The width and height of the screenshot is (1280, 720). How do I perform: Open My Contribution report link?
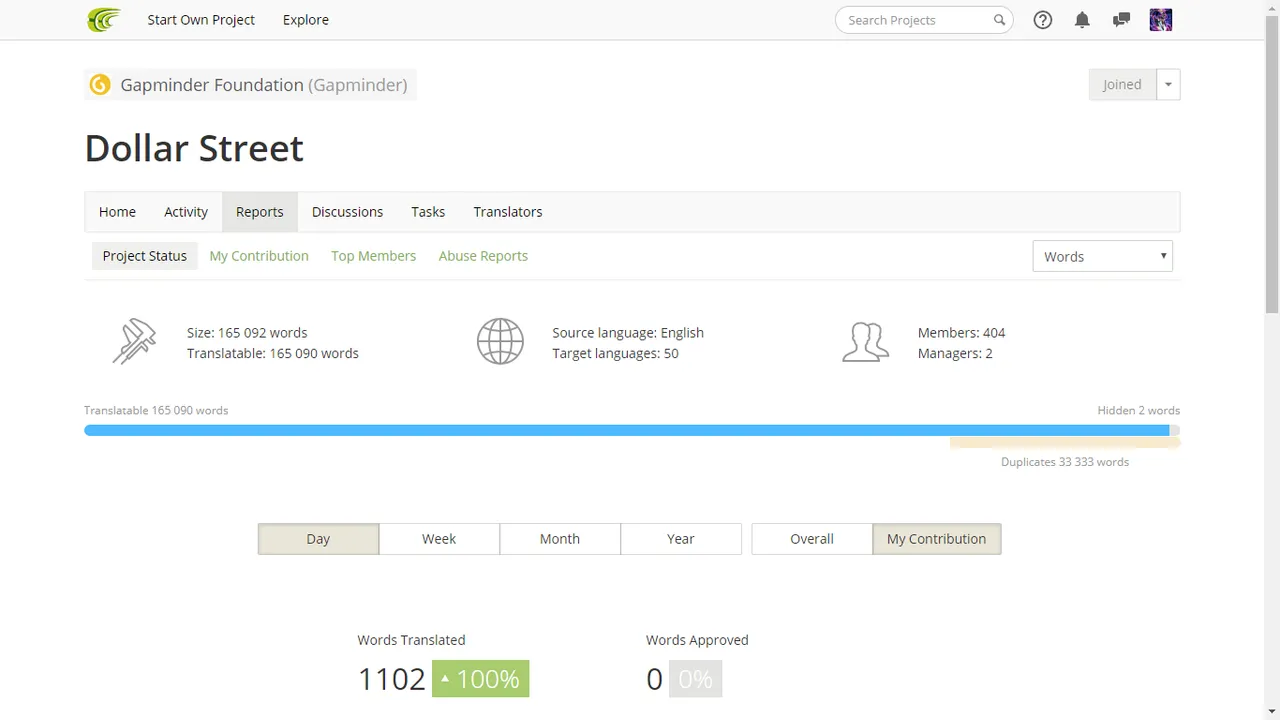point(259,256)
